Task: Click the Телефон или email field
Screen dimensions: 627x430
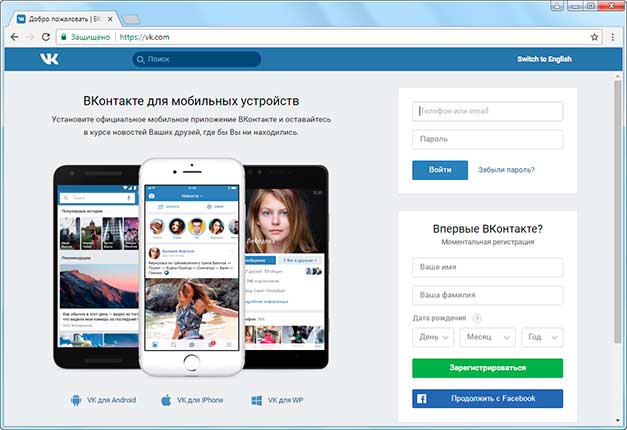Action: point(487,111)
